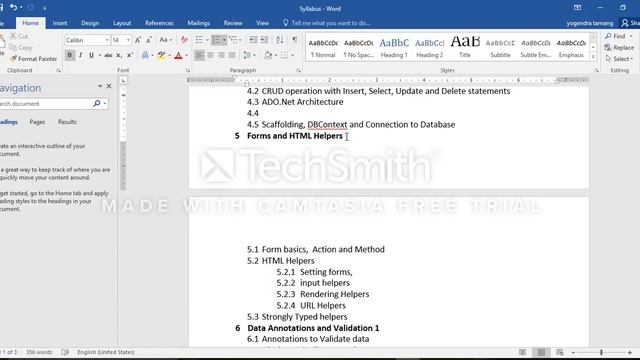
Task: Expand the Styles gallery More arrow
Action: tap(593, 57)
